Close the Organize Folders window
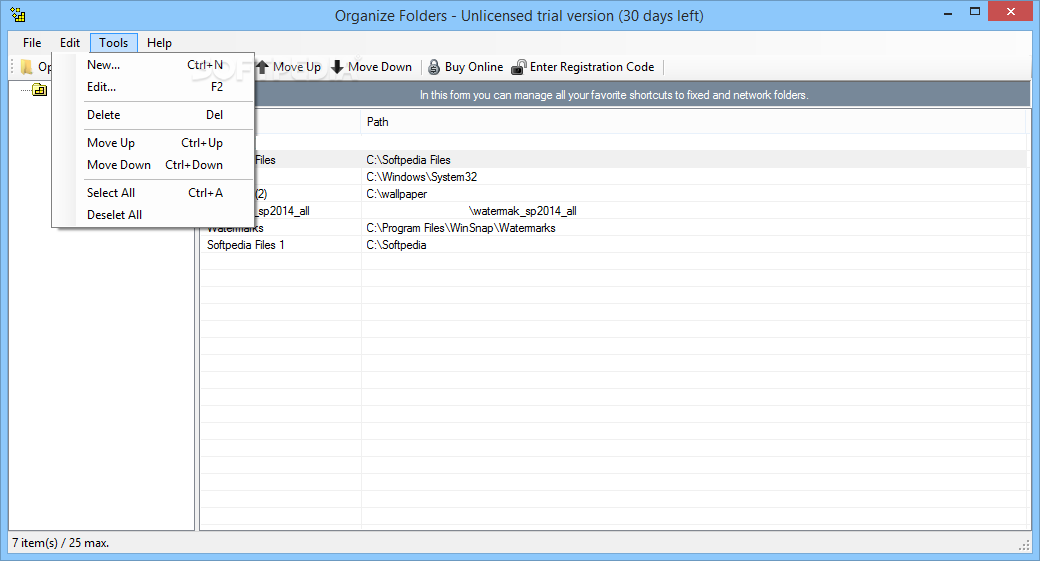Screen dimensions: 1040x561 [x=1010, y=12]
